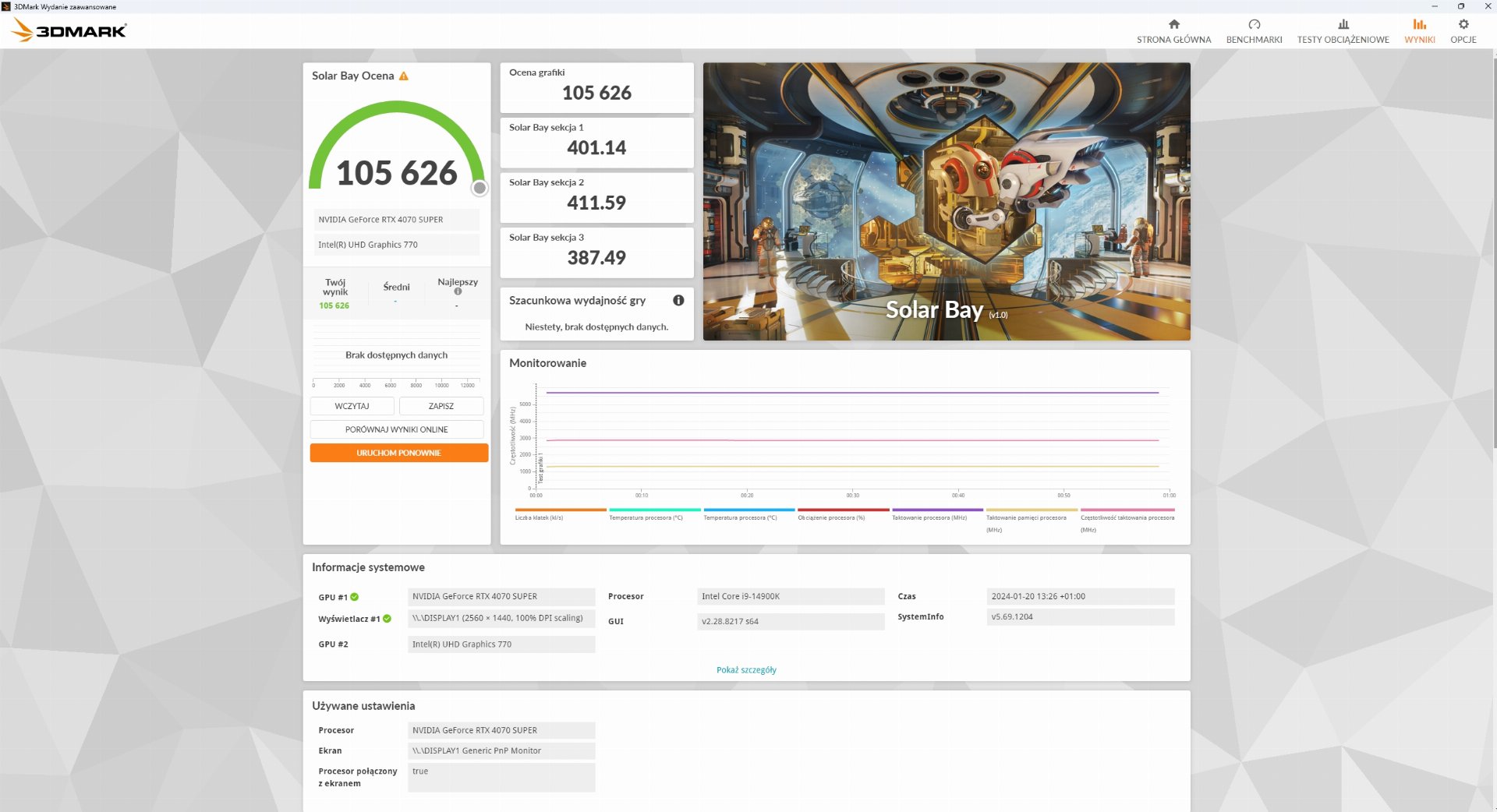Open the Opcje gear icon
This screenshot has width=1497, height=812.
1463,24
